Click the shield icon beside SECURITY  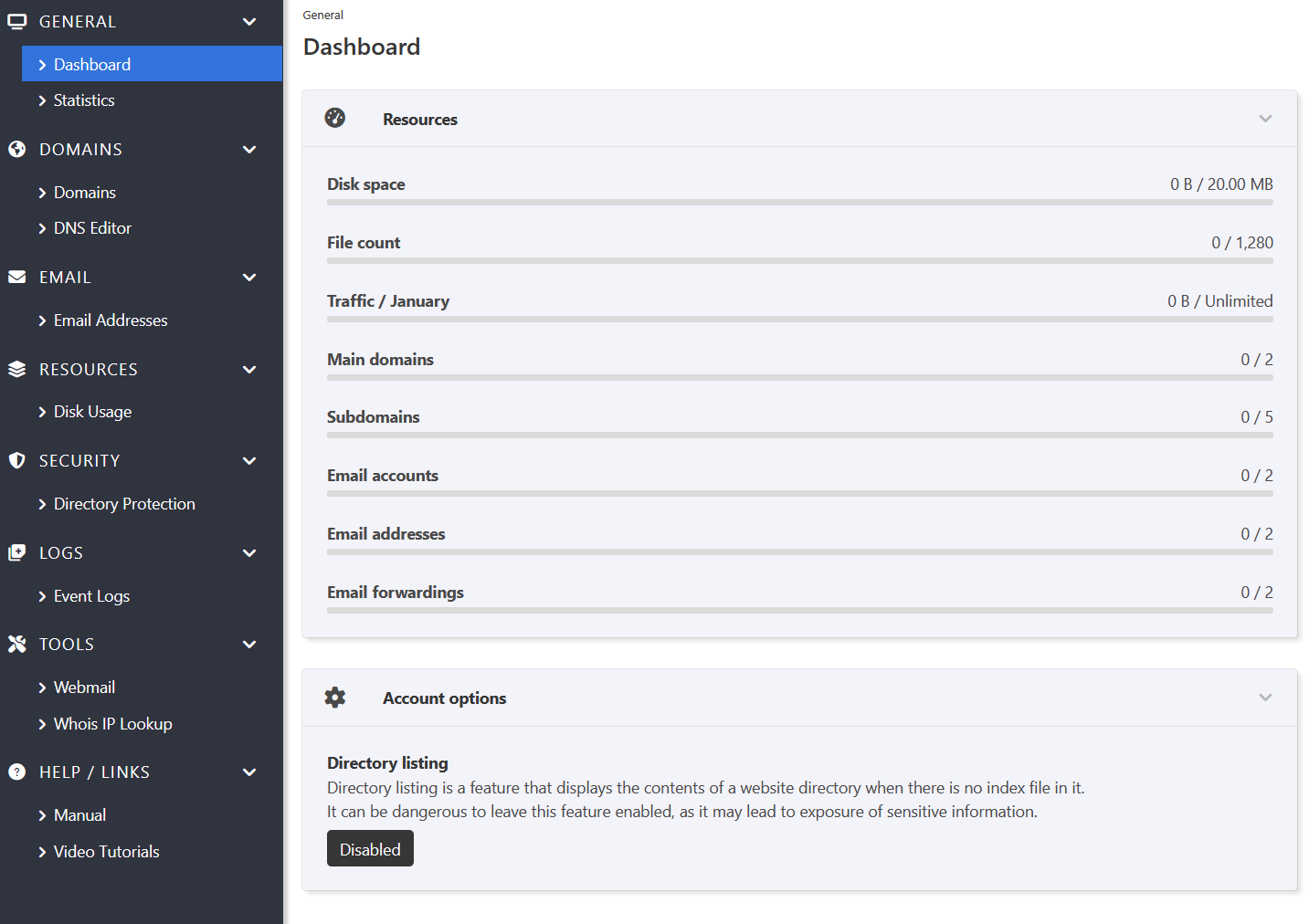16,460
